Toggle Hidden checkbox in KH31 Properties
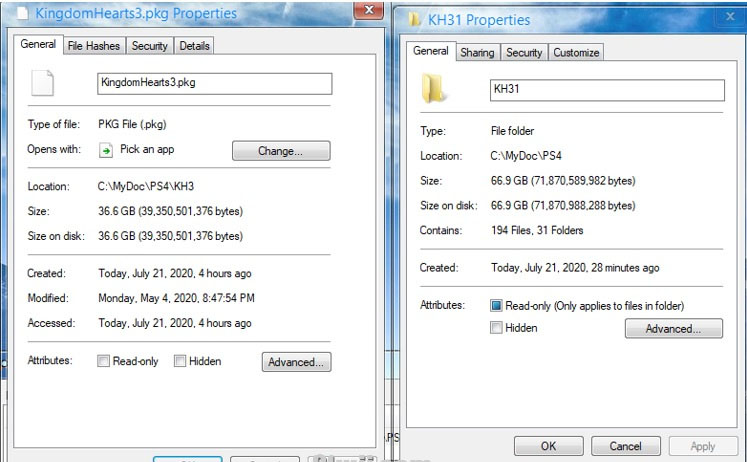Viewport: 747px width, 462px height. pyautogui.click(x=496, y=328)
